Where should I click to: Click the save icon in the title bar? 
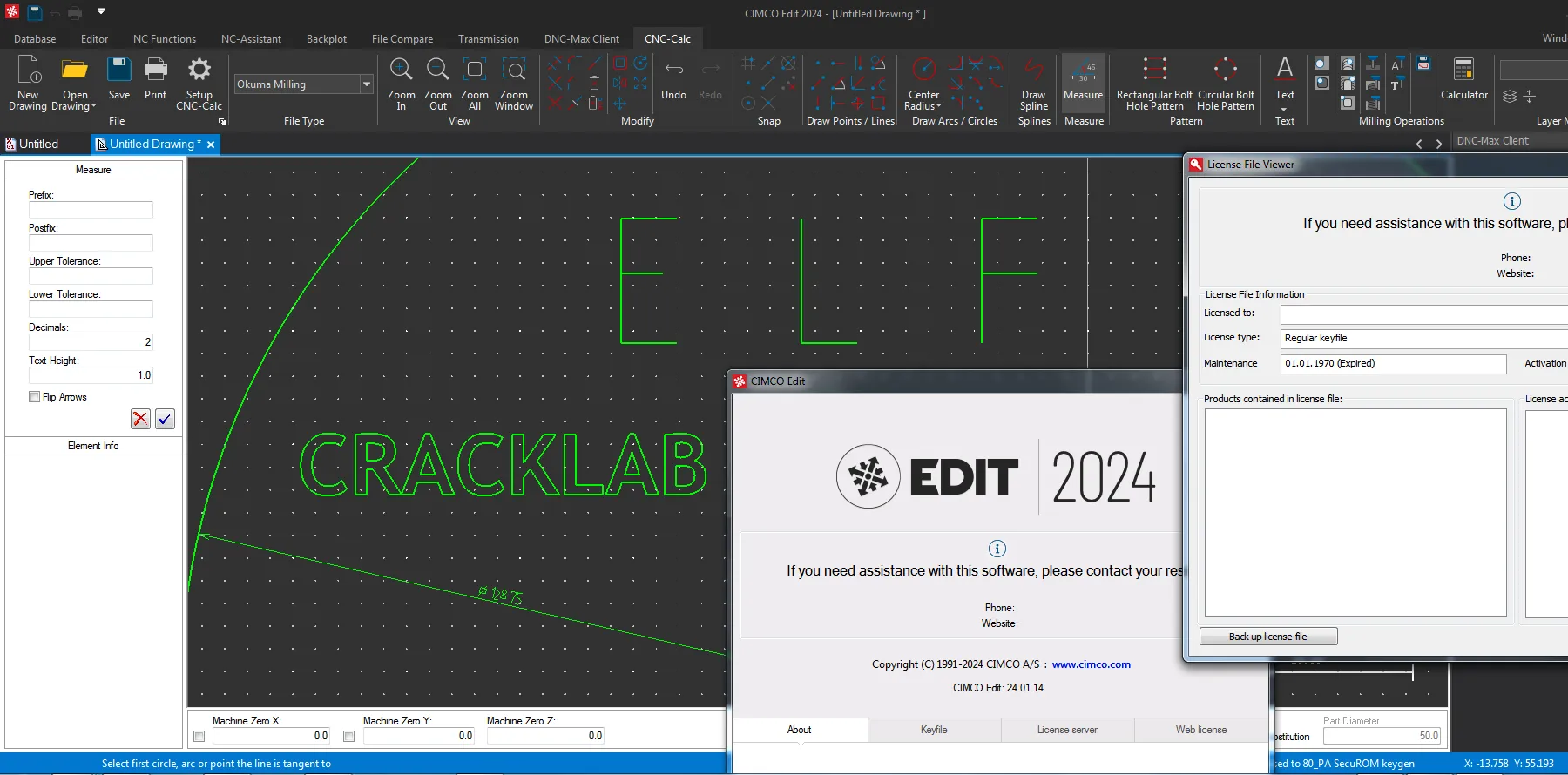point(35,12)
